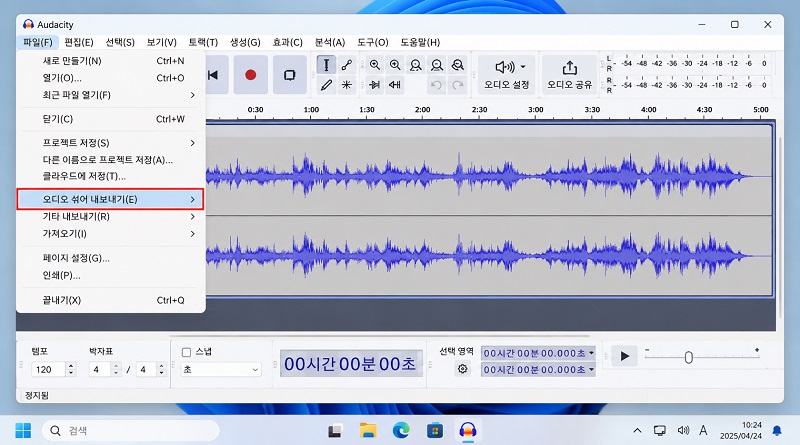Open File Explorer from taskbar
The width and height of the screenshot is (800, 445).
point(367,431)
